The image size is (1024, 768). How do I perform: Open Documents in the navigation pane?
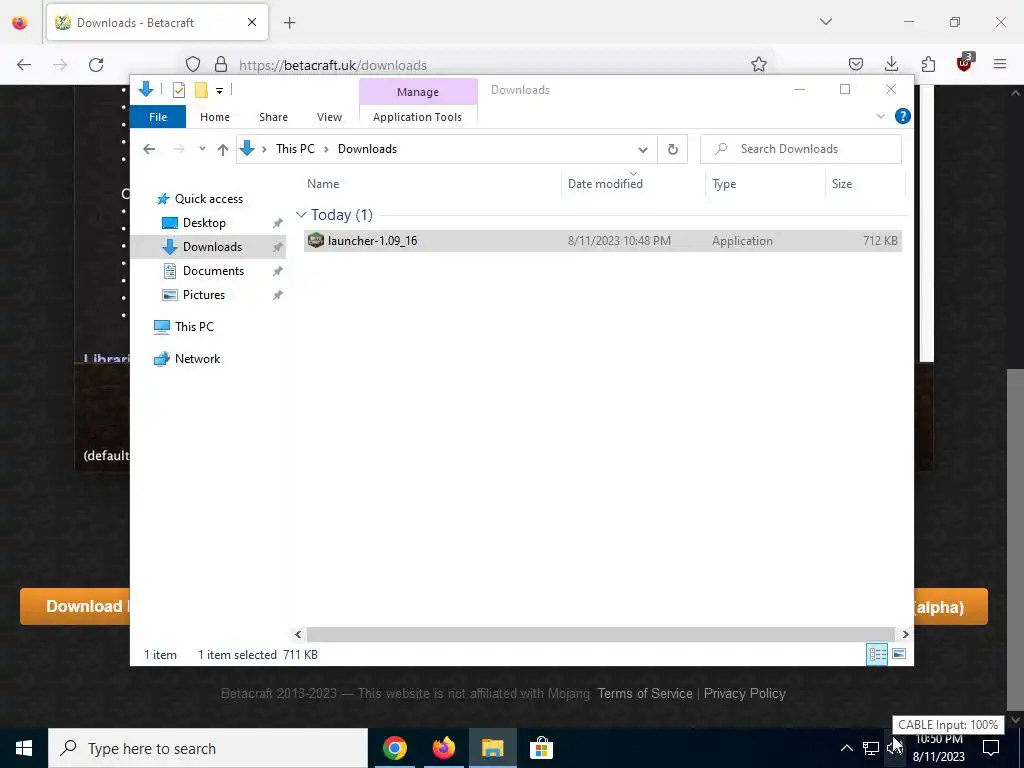point(213,271)
